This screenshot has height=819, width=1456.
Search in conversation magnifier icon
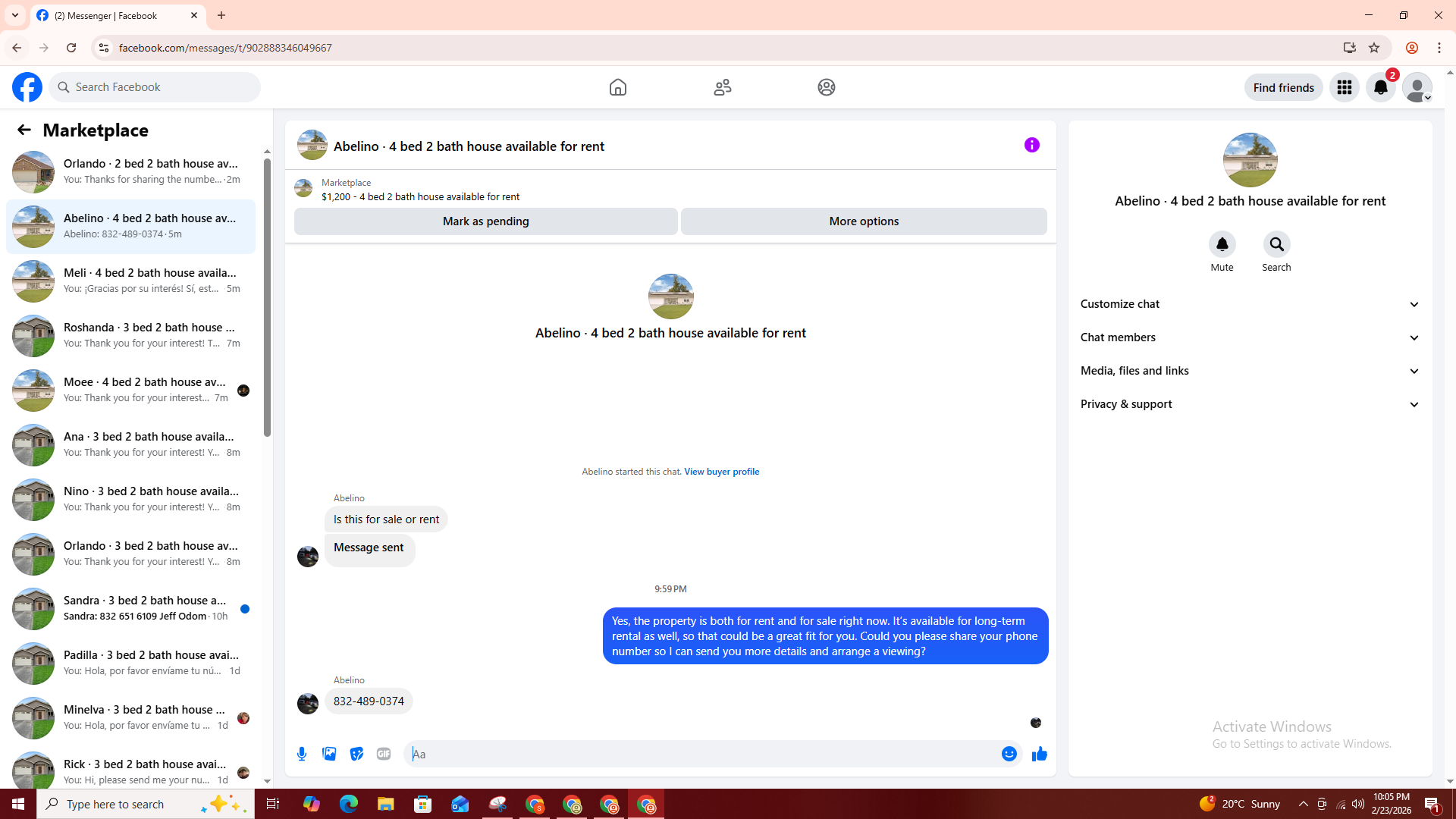point(1276,244)
